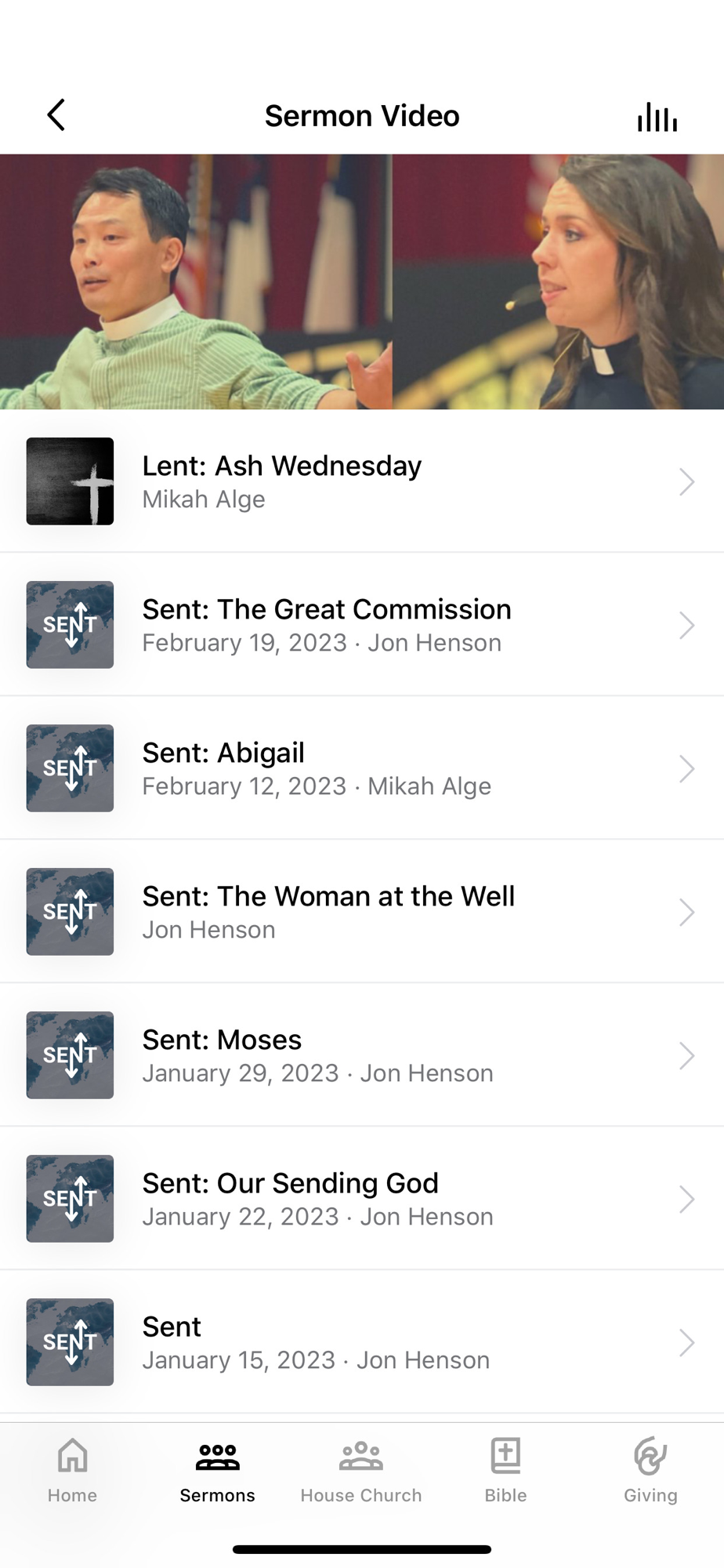
Task: Expand The Woman at the Well chevron
Action: click(686, 913)
